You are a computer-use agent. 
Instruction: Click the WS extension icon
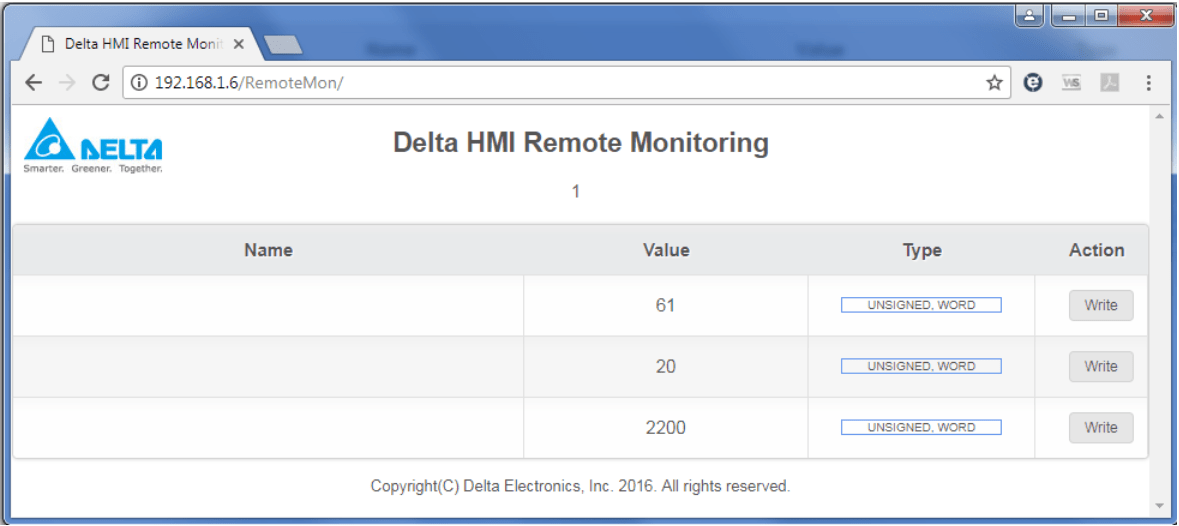point(1071,83)
